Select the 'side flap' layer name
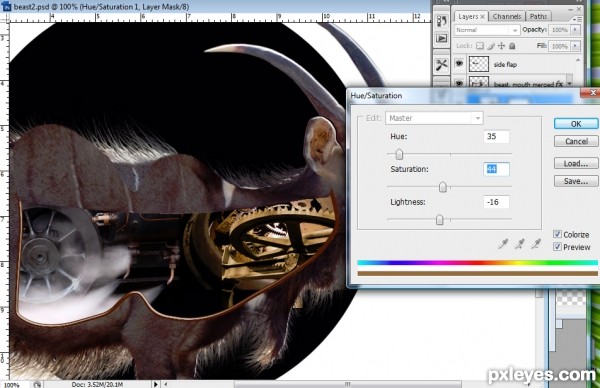The image size is (600, 388). coord(505,64)
